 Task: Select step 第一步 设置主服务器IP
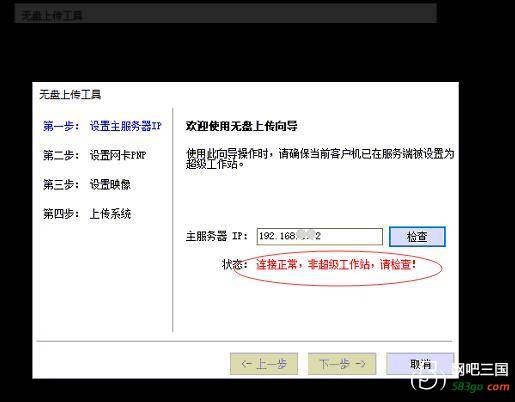click(102, 126)
